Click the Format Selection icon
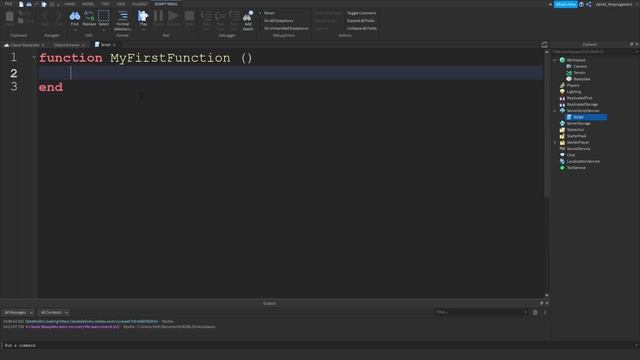 122,16
